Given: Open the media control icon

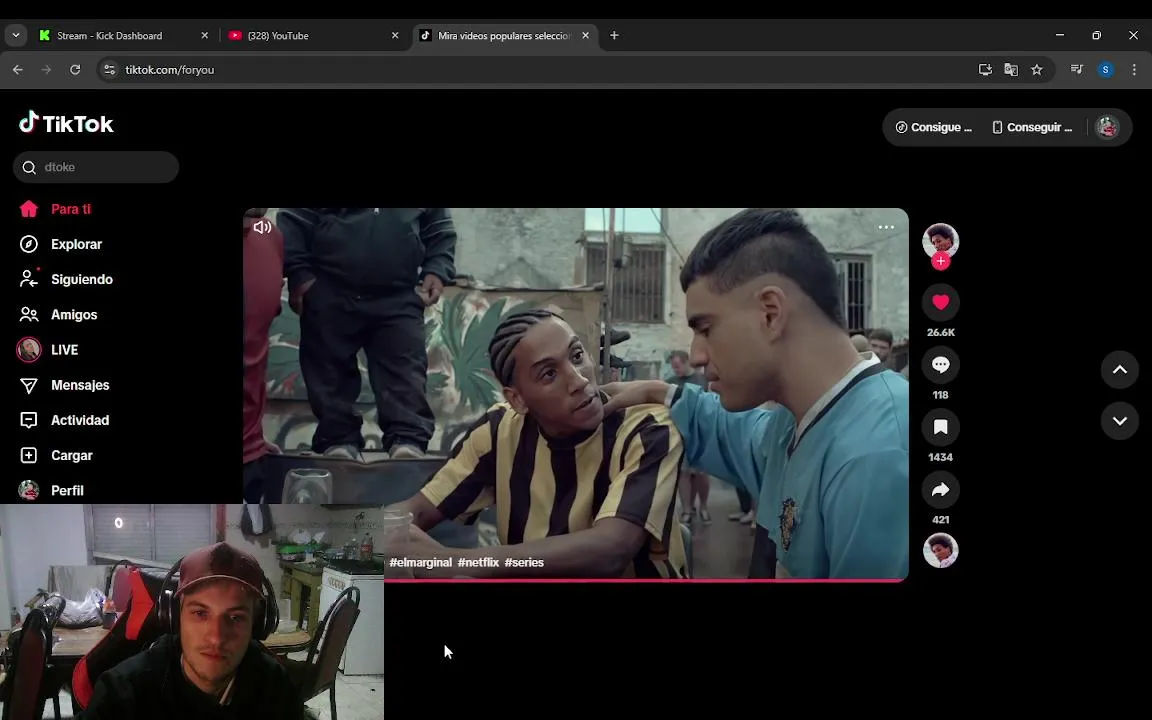Looking at the screenshot, I should 1077,70.
